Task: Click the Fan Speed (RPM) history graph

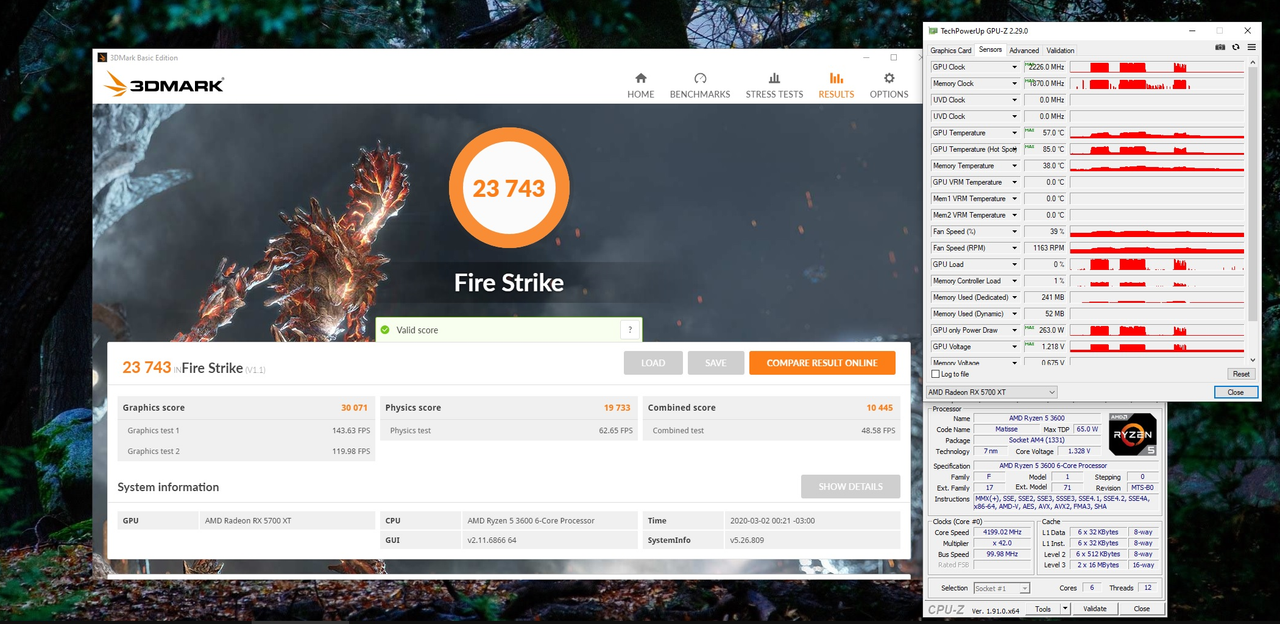Action: click(1157, 248)
